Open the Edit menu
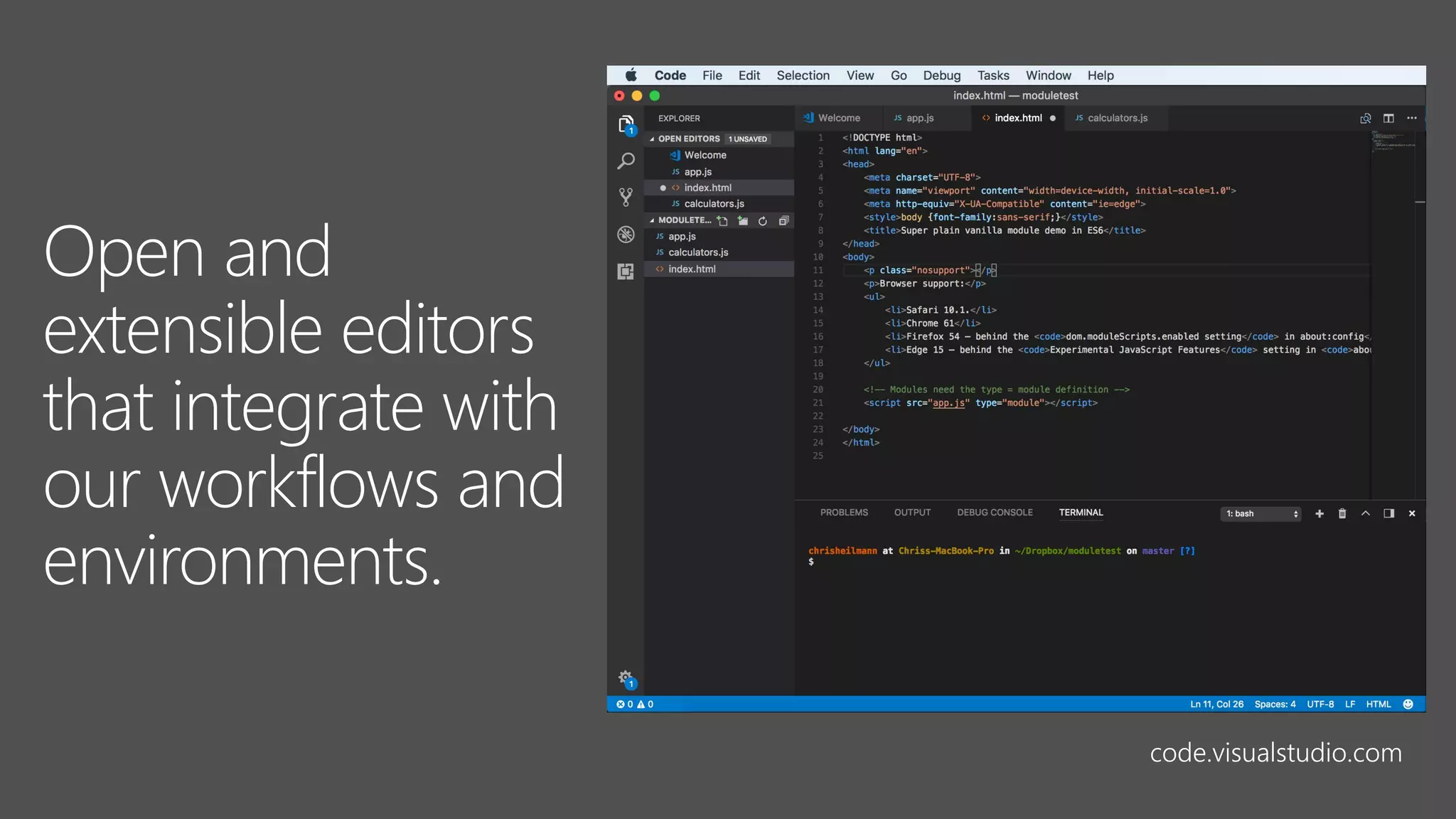 (749, 75)
